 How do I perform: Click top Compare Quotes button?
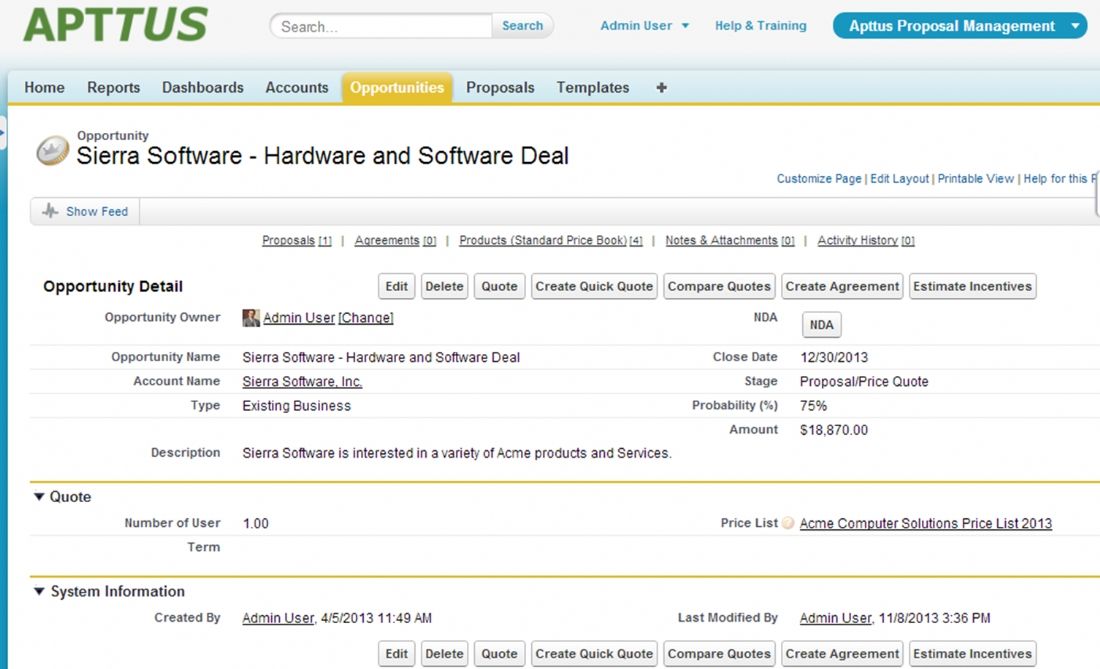(x=719, y=286)
